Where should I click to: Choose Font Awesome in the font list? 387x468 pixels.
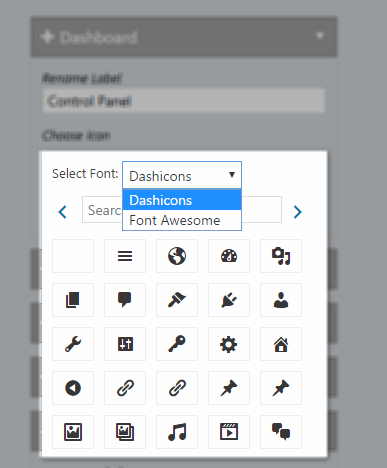pyautogui.click(x=182, y=220)
